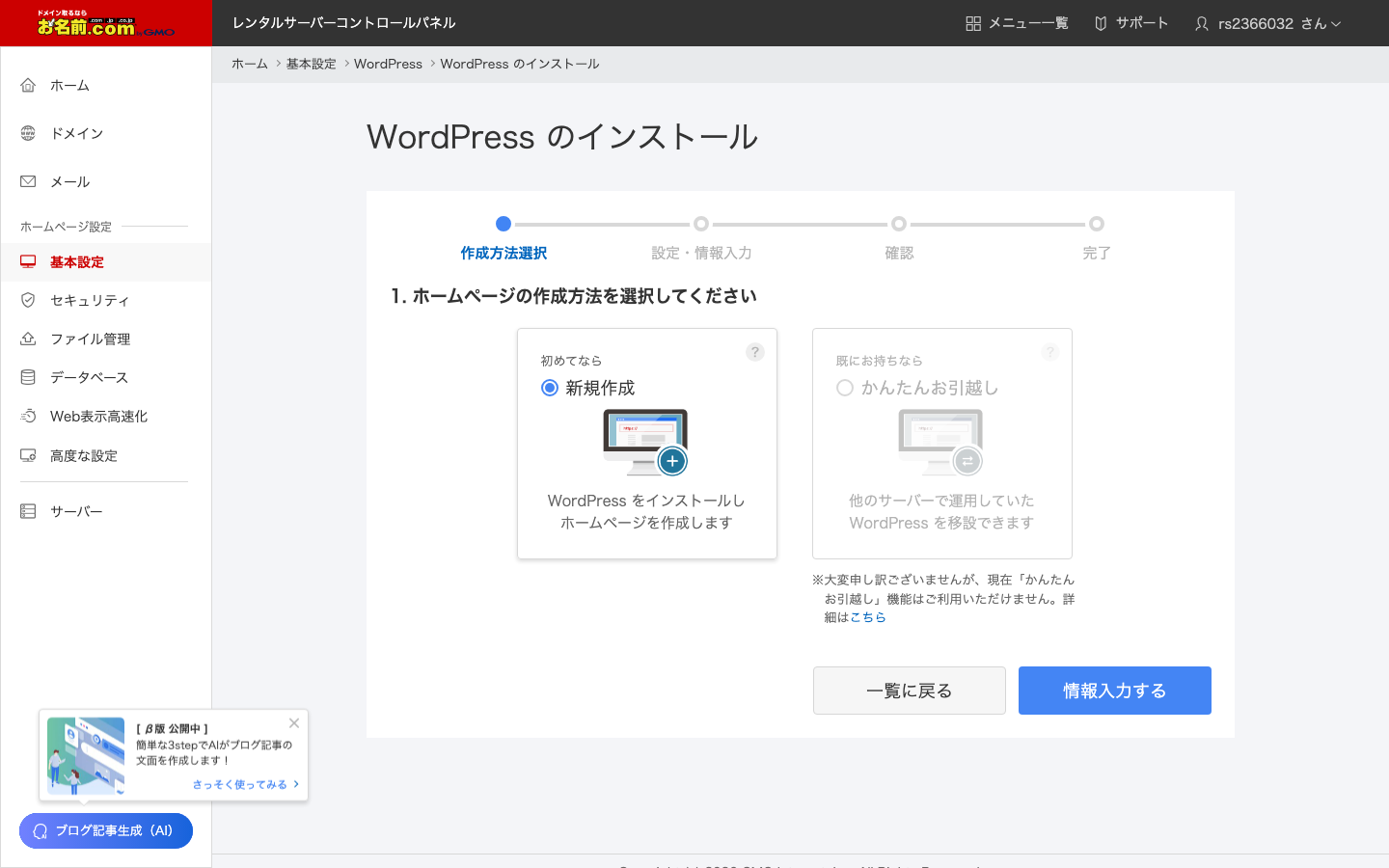Click the ブログ記事生成 (AI) button
The image size is (1389, 868).
coord(106,830)
